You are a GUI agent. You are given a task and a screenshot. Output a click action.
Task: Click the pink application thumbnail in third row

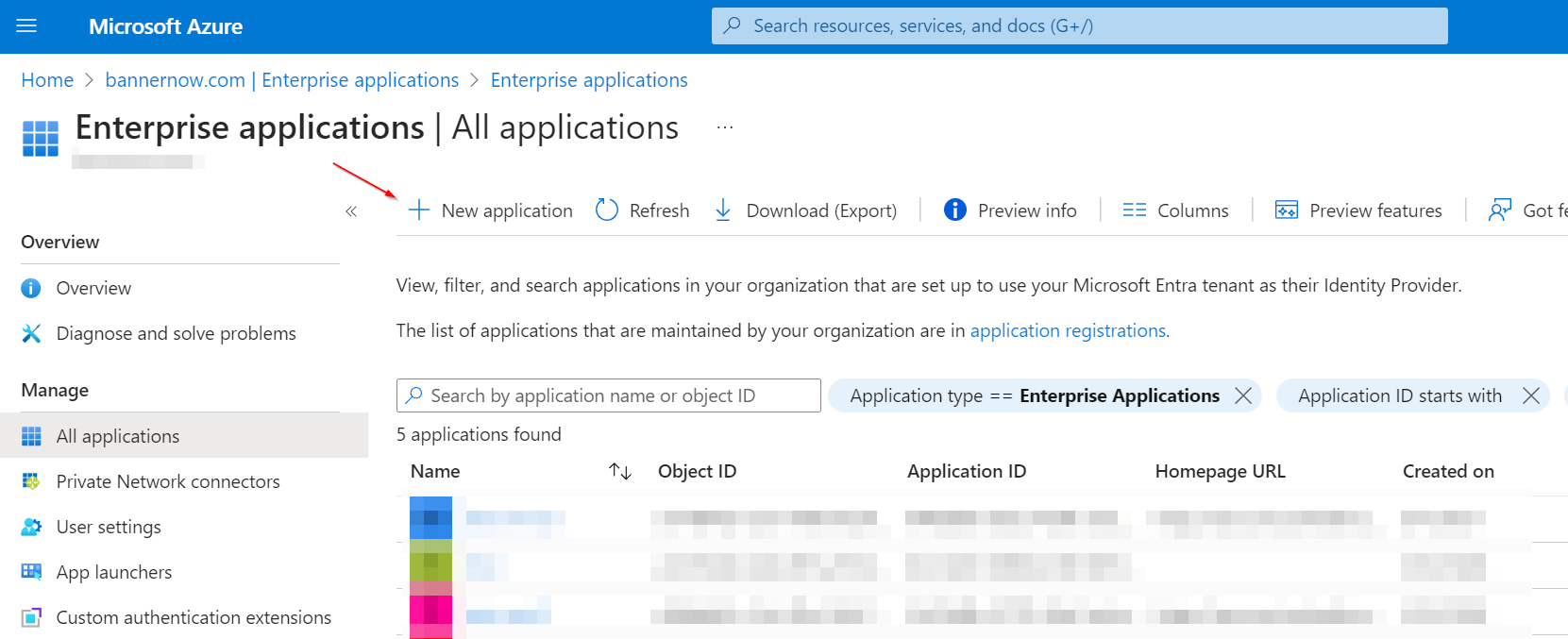tap(430, 612)
